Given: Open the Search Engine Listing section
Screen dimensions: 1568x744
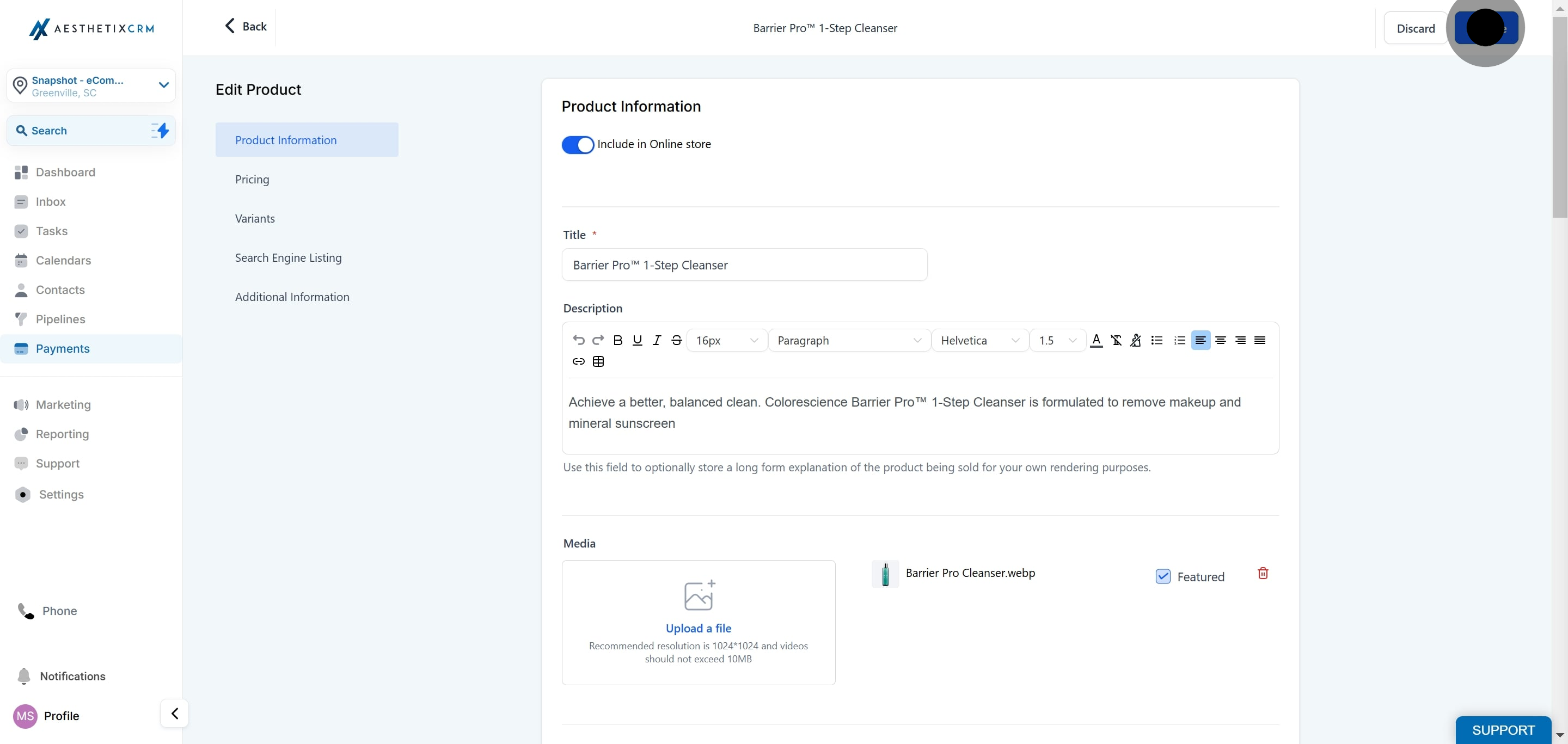Looking at the screenshot, I should 289,258.
